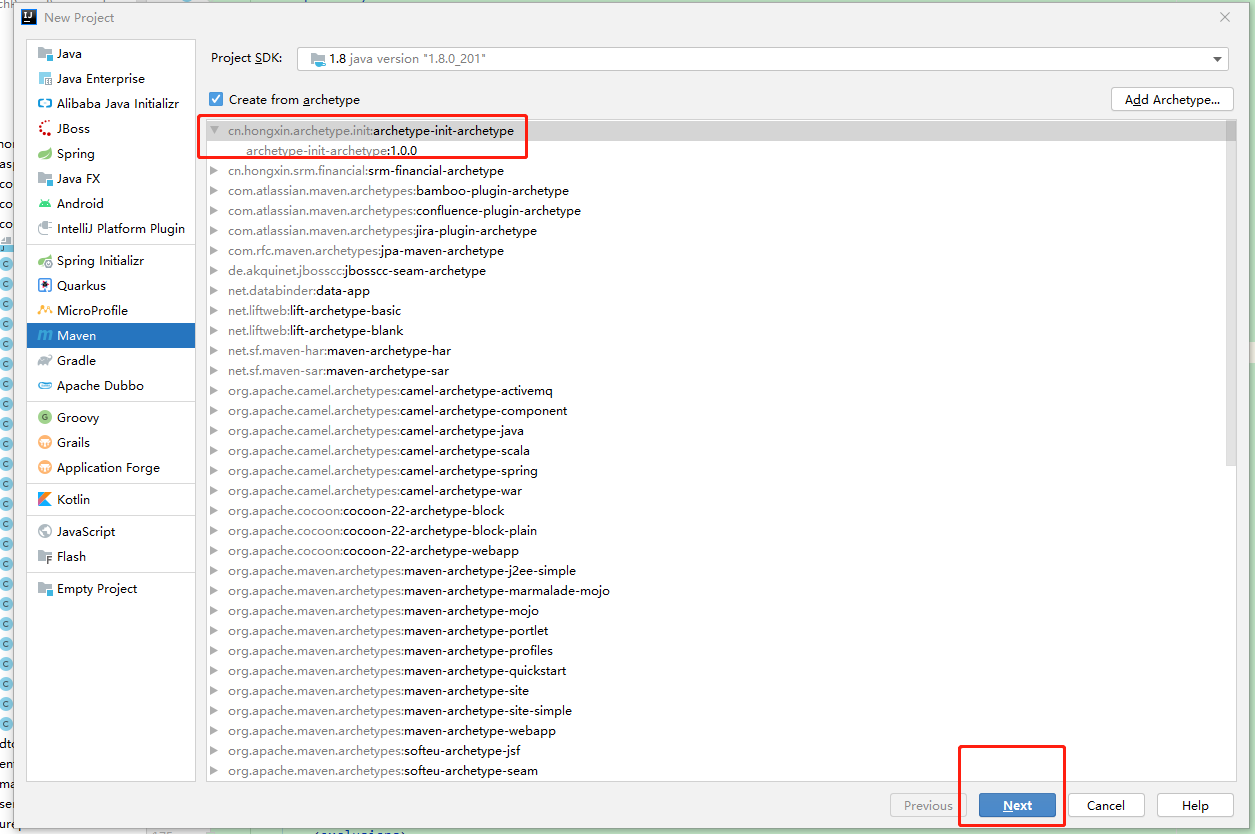Screen dimensions: 1255x834
Task: Open the Project SDK dropdown
Action: pyautogui.click(x=1217, y=59)
